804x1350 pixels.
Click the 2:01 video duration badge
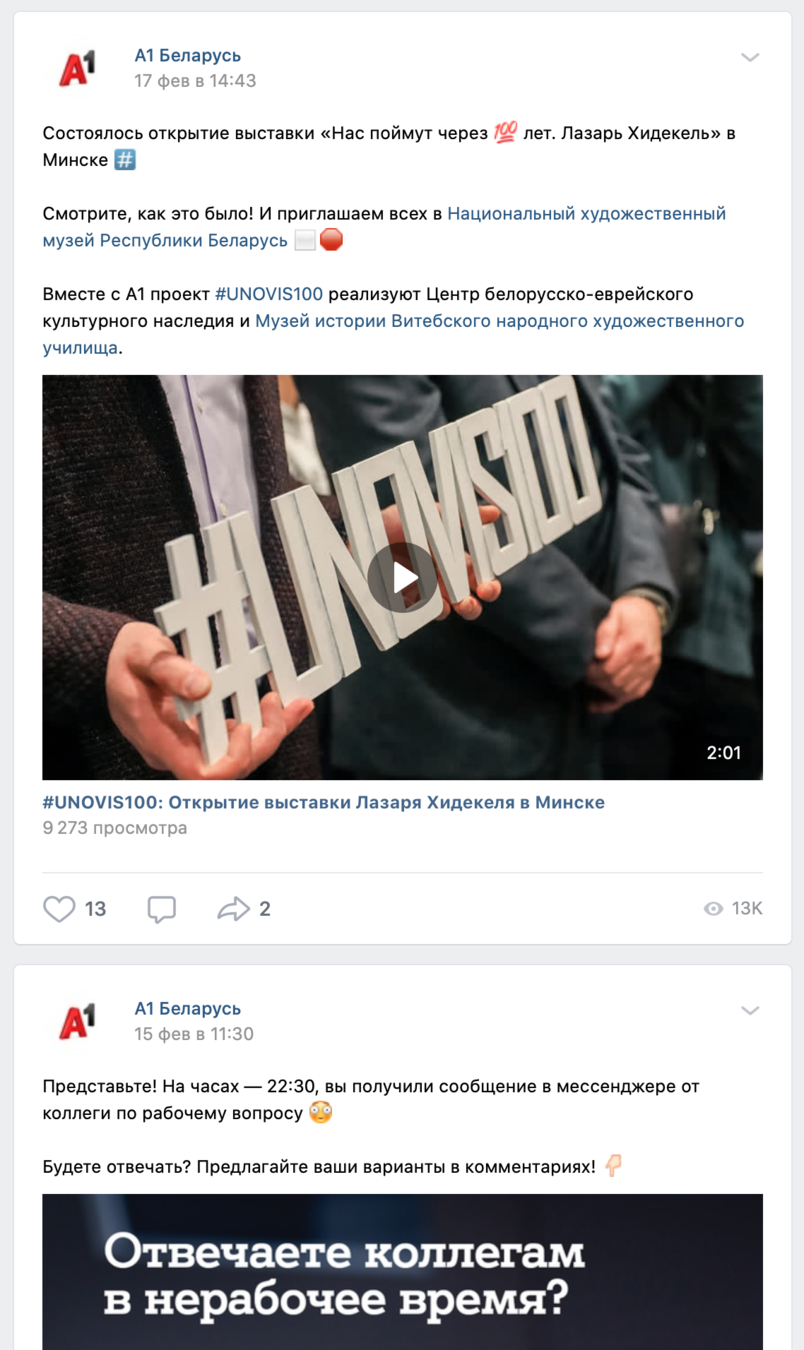point(724,752)
